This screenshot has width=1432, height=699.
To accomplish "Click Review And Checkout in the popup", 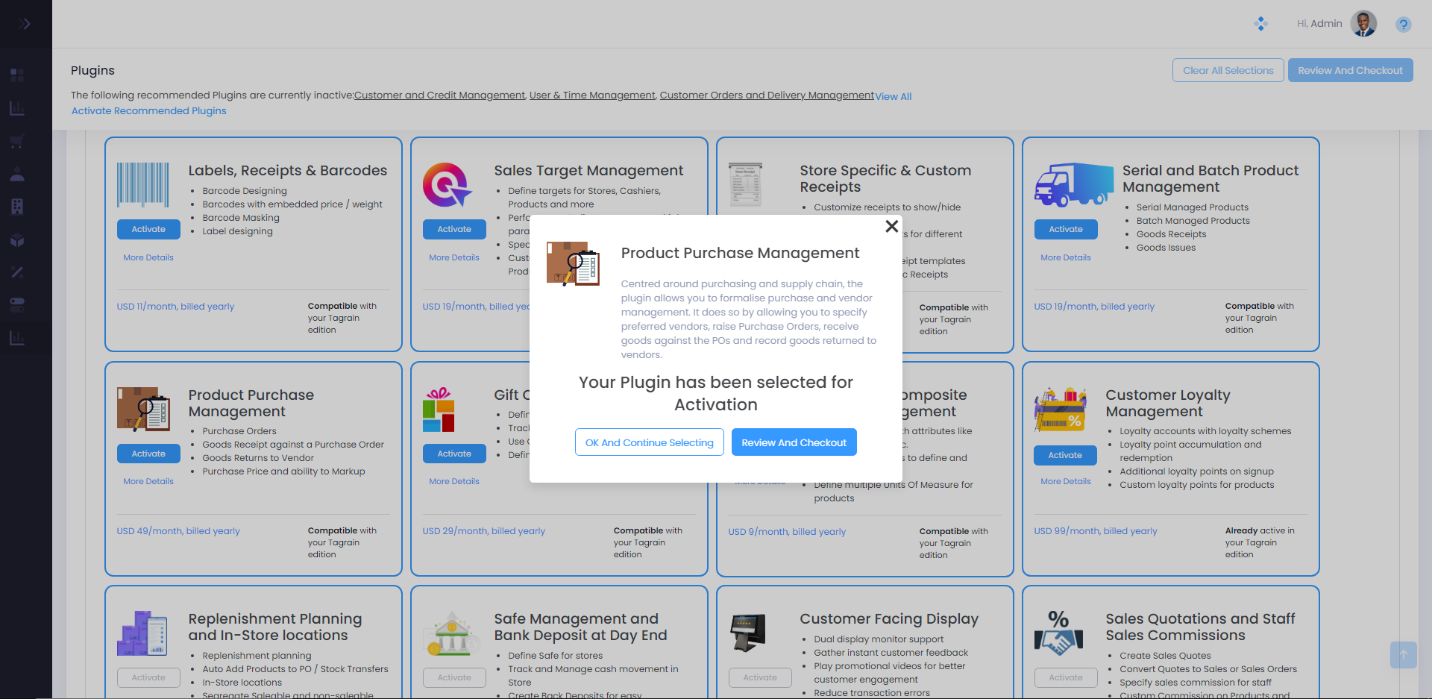I will click(x=793, y=442).
